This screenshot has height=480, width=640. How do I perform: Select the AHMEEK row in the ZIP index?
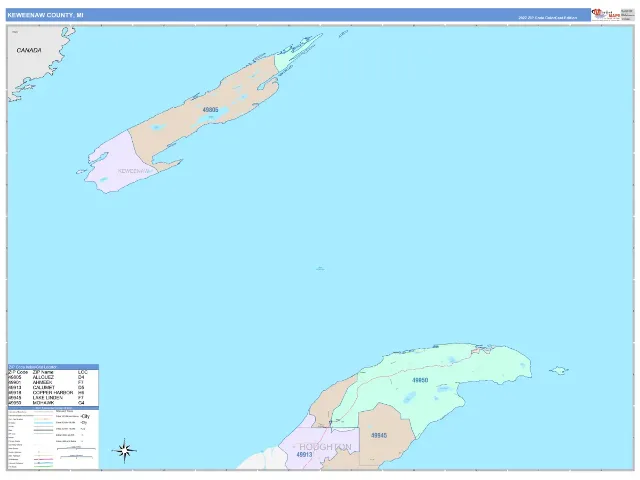[53, 382]
